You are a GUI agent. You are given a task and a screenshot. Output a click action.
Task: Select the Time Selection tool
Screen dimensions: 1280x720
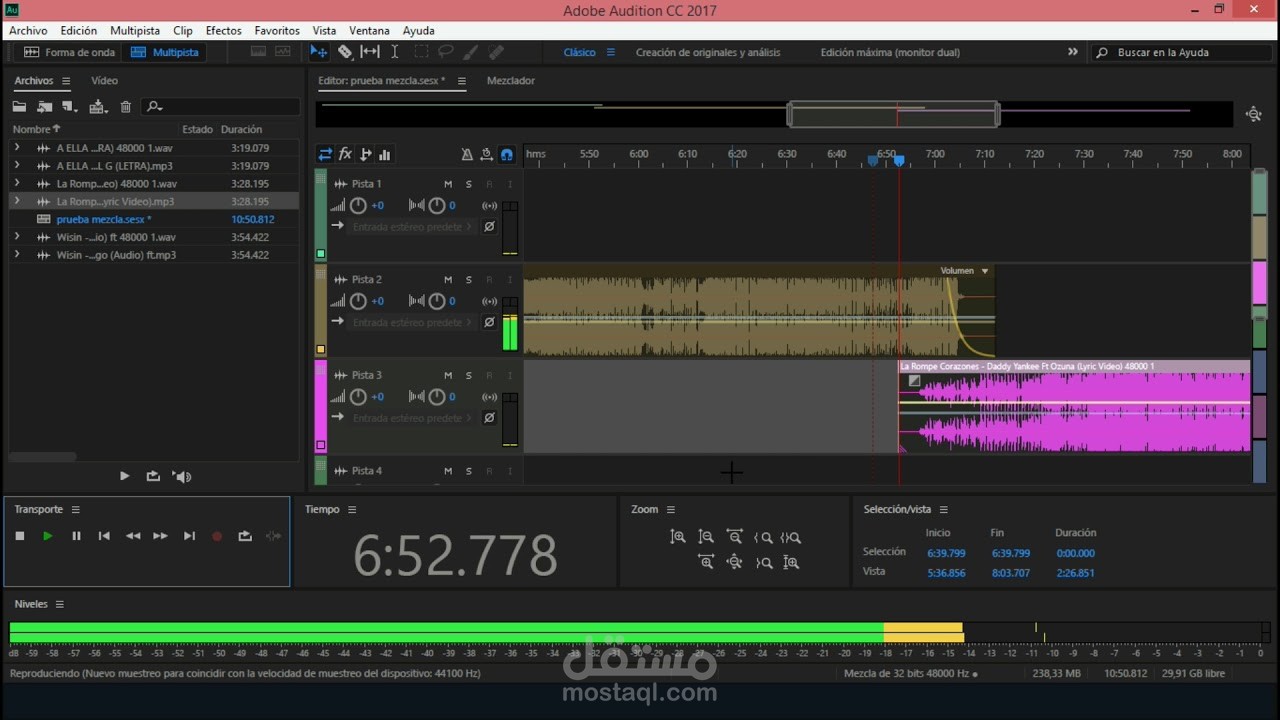[395, 52]
